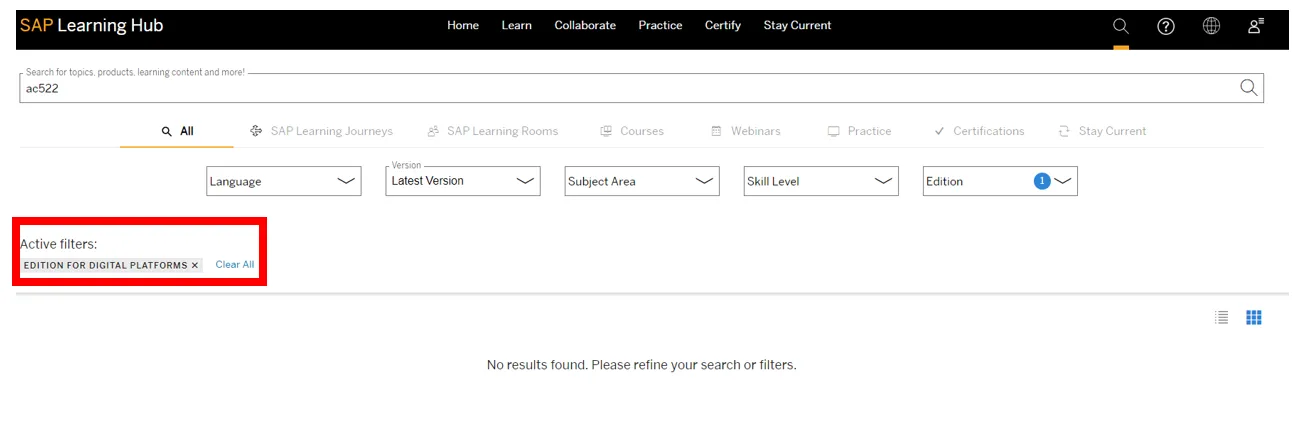1296x427 pixels.
Task: Open the Learn menu
Action: pyautogui.click(x=516, y=25)
